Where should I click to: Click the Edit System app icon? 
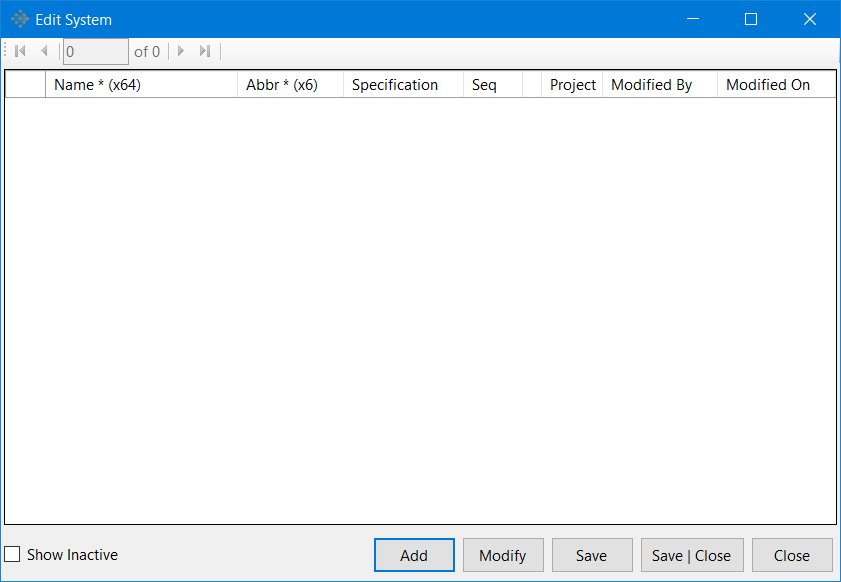(20, 19)
